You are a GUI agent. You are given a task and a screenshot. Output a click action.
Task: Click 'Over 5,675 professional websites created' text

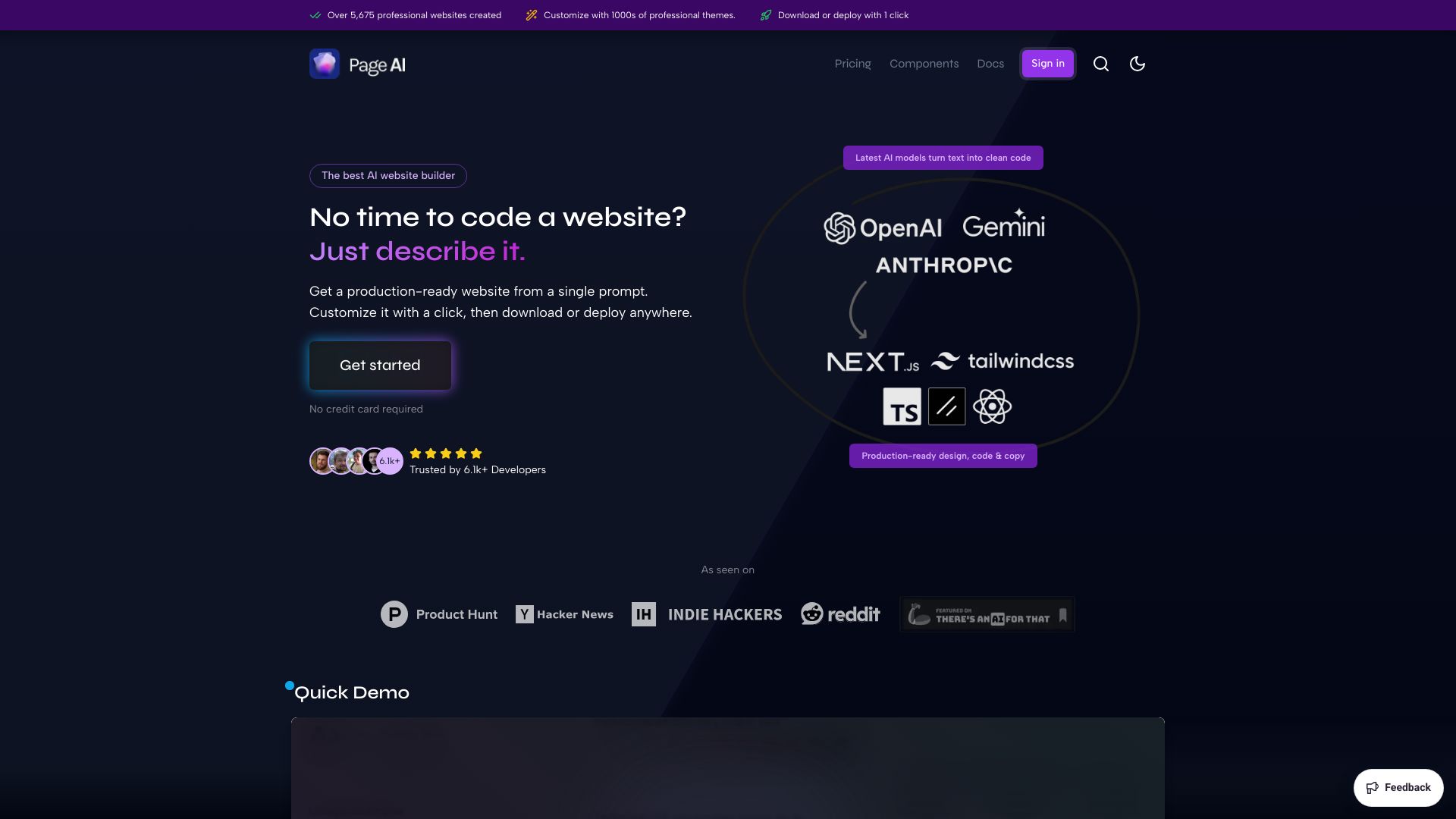[414, 15]
